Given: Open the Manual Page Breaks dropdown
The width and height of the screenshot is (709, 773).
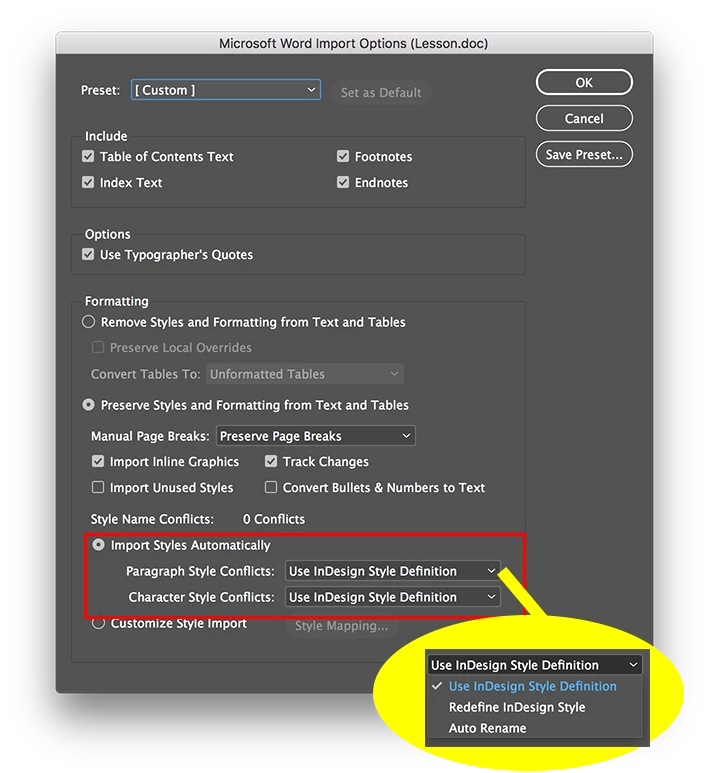Looking at the screenshot, I should [x=316, y=436].
